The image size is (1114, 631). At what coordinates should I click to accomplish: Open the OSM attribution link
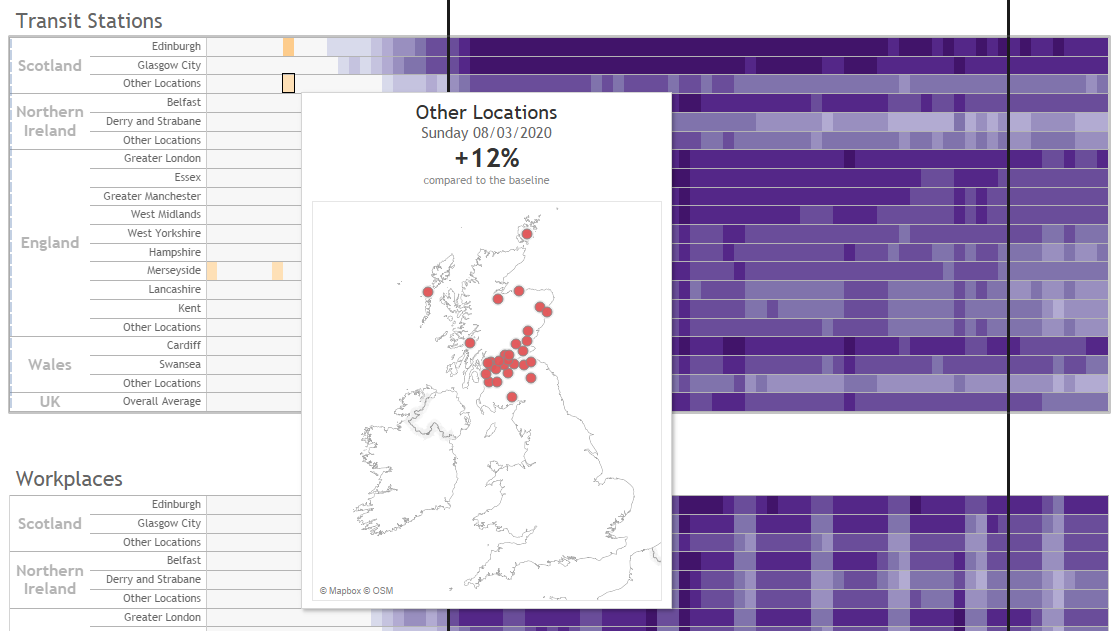tap(381, 591)
